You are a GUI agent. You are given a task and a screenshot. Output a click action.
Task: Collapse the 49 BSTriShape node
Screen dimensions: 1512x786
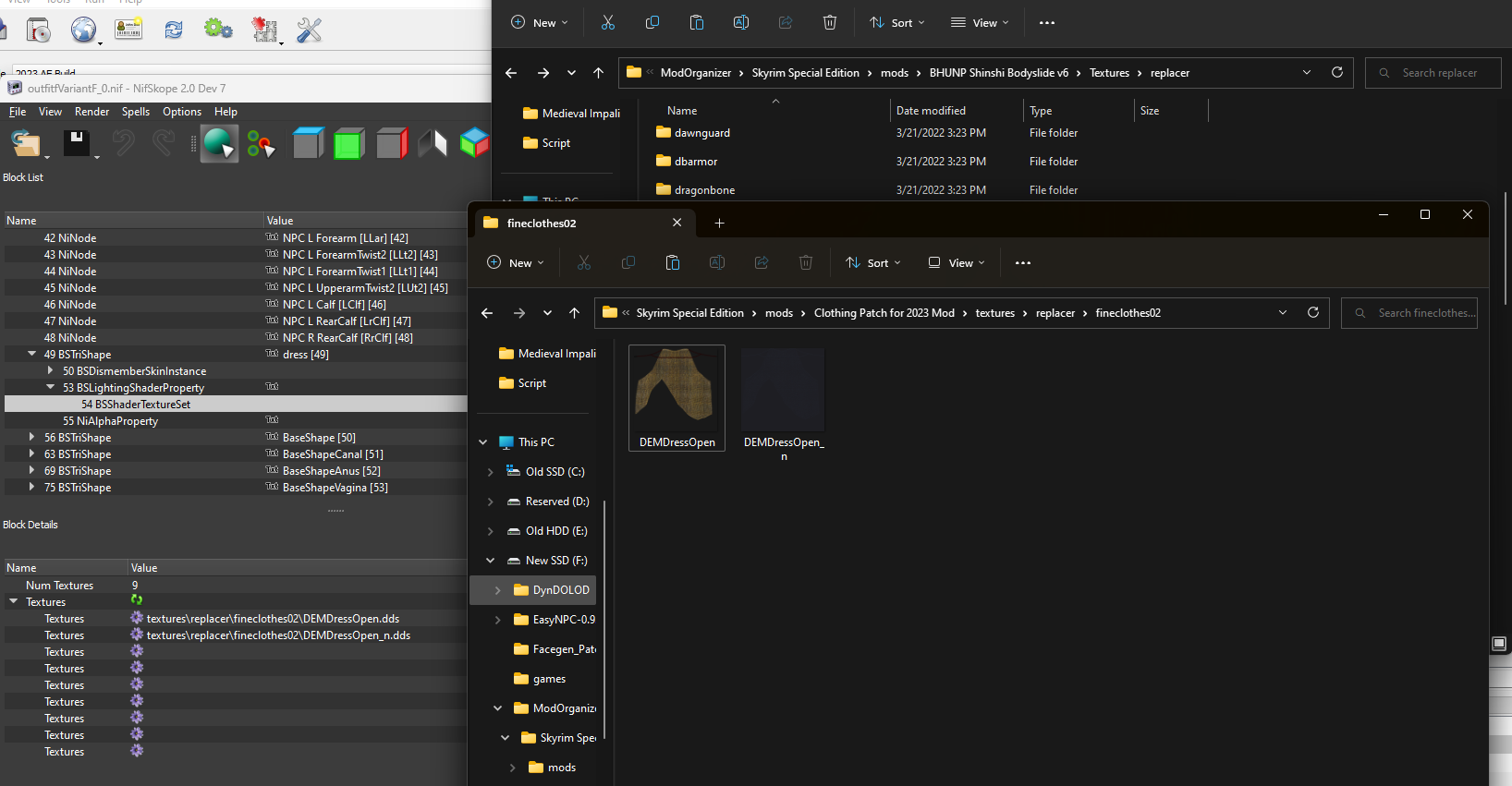coord(32,354)
